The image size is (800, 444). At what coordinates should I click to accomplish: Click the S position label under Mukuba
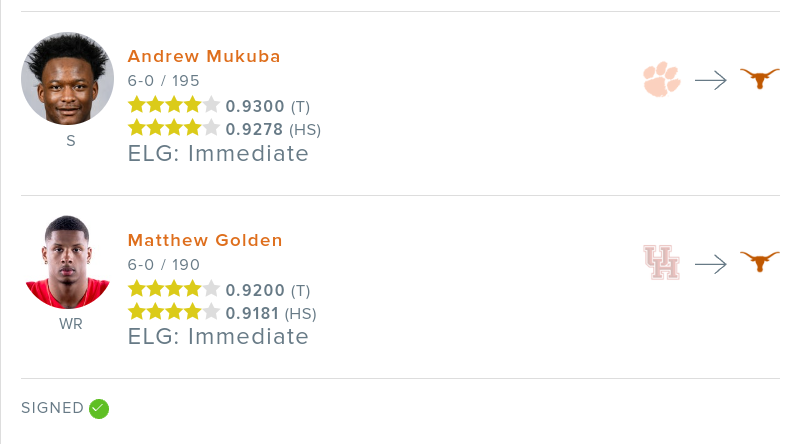[x=70, y=141]
